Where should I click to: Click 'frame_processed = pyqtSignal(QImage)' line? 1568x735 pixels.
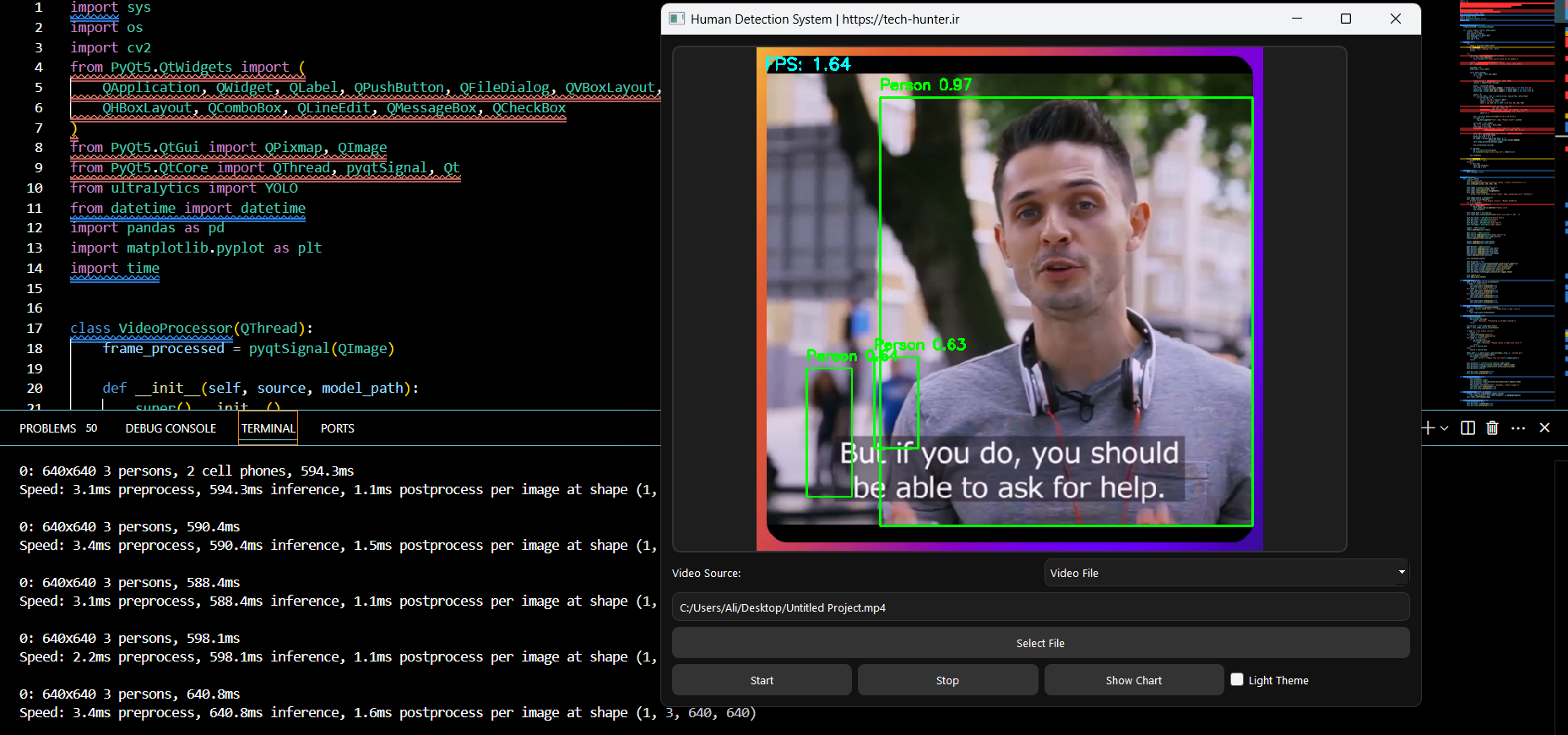pyautogui.click(x=248, y=348)
